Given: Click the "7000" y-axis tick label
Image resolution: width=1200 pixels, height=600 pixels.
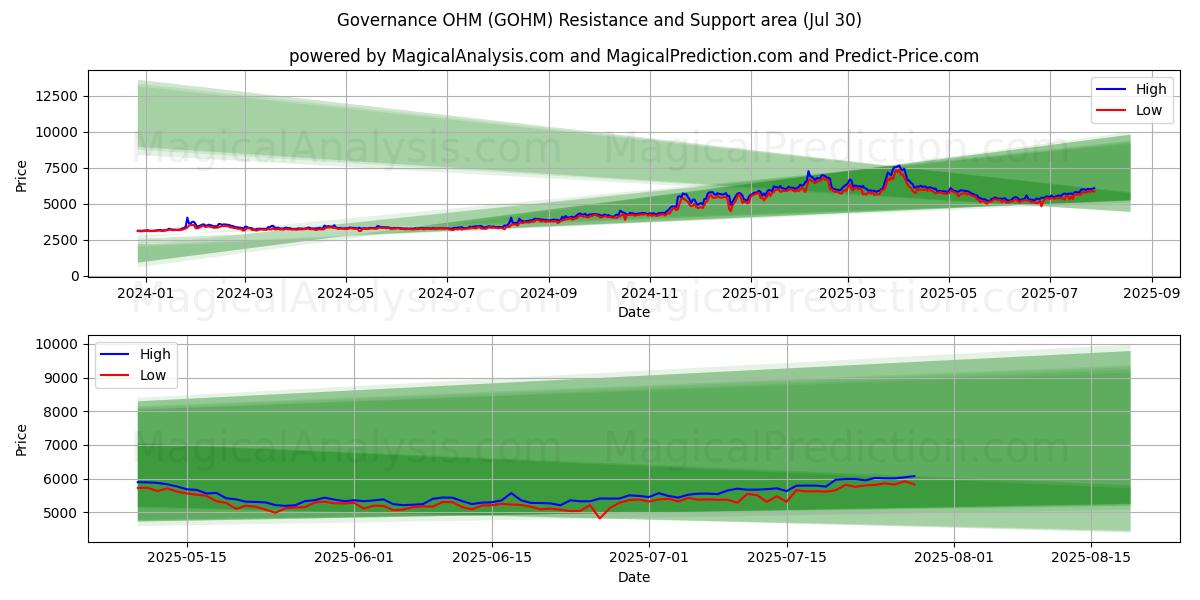Looking at the screenshot, I should (60, 445).
